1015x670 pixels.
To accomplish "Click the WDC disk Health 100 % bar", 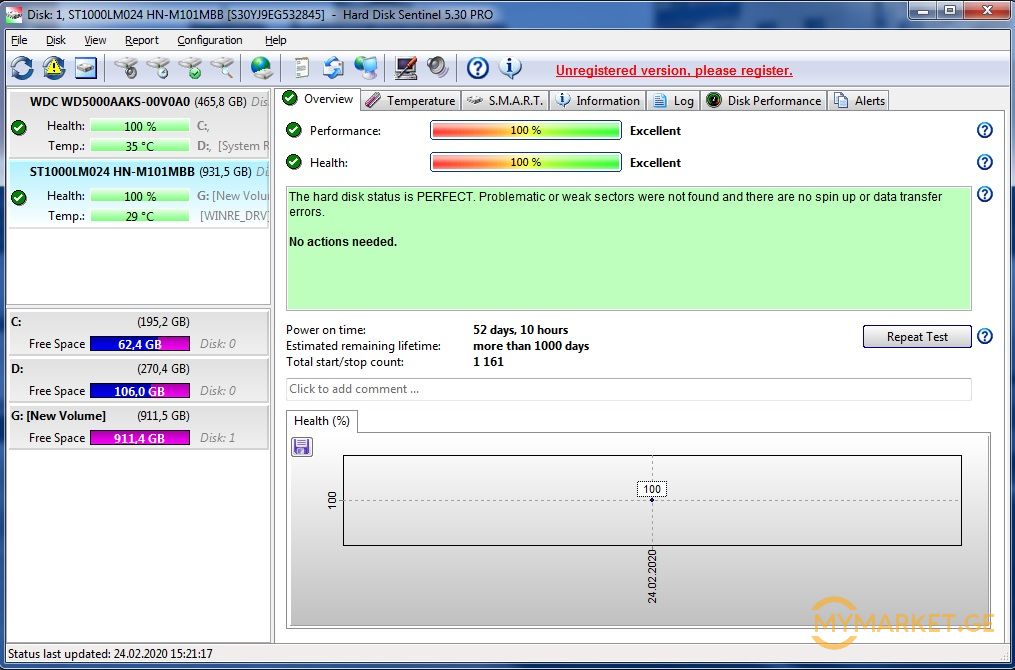I will tap(140, 126).
